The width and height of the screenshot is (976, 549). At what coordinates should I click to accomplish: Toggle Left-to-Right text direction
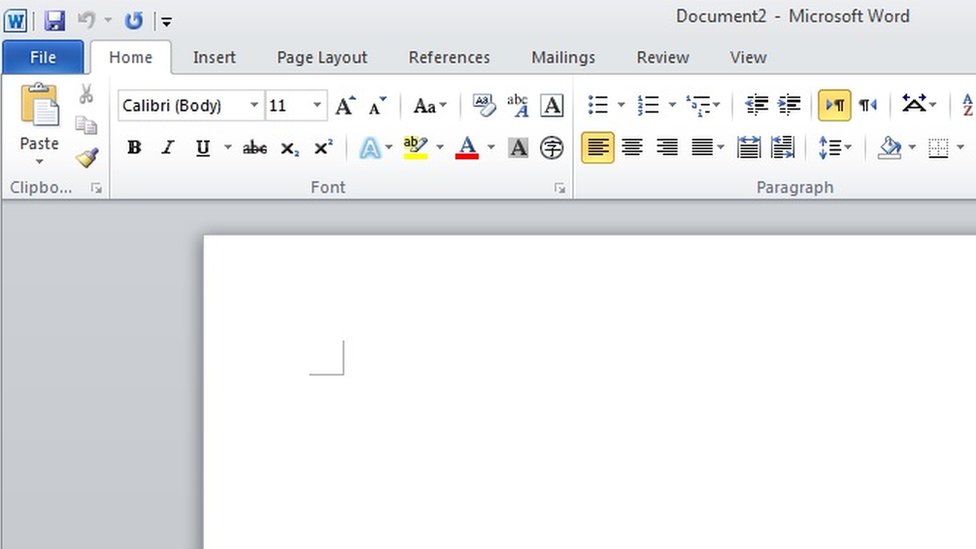pyautogui.click(x=835, y=105)
